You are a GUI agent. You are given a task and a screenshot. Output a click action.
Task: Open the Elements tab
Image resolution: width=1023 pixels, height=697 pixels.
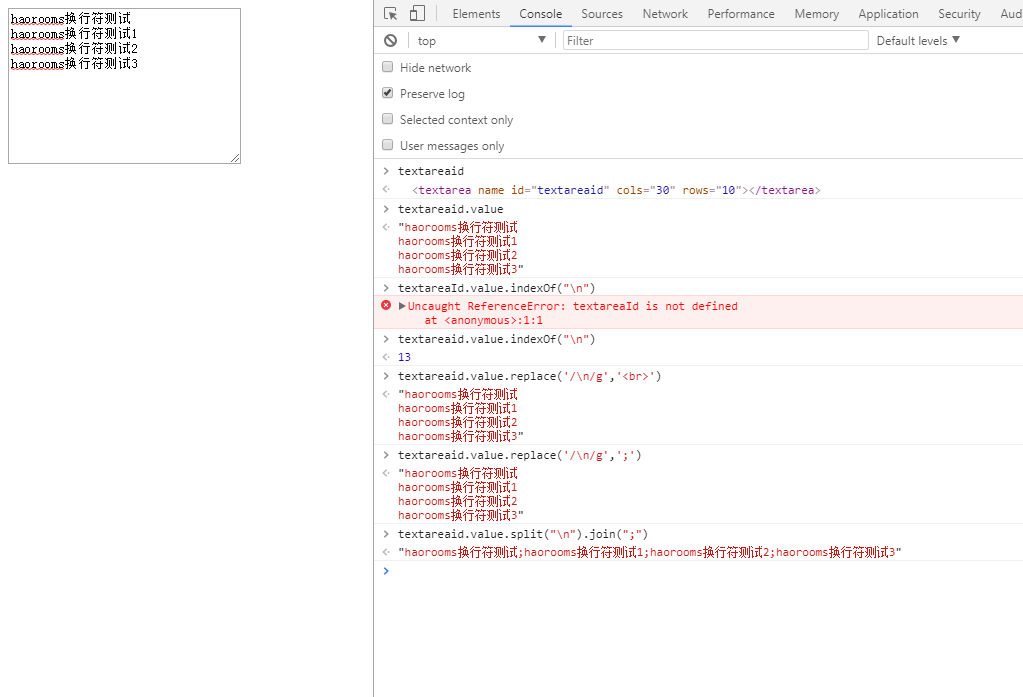point(476,14)
